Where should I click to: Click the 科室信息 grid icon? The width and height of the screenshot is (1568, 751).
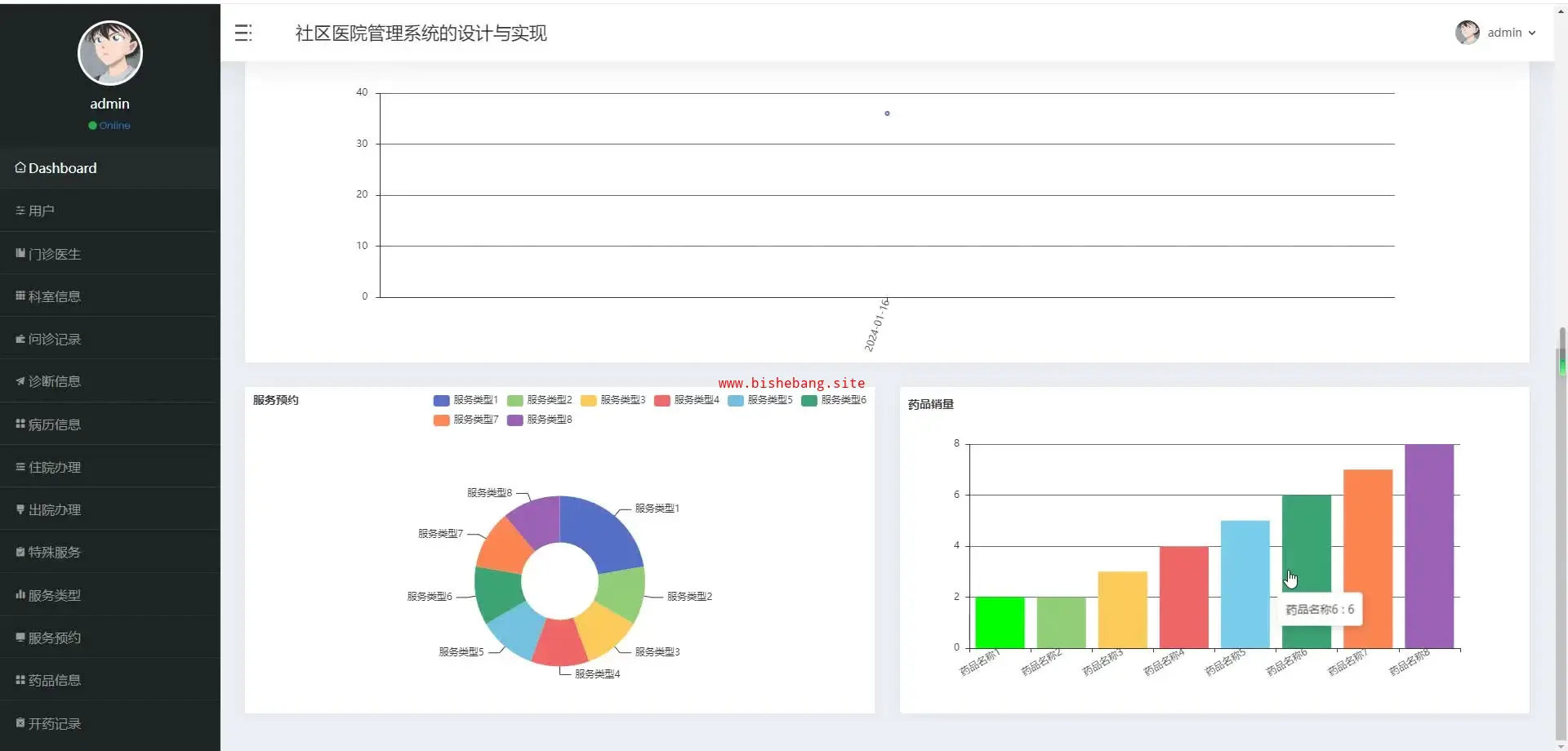pos(20,296)
